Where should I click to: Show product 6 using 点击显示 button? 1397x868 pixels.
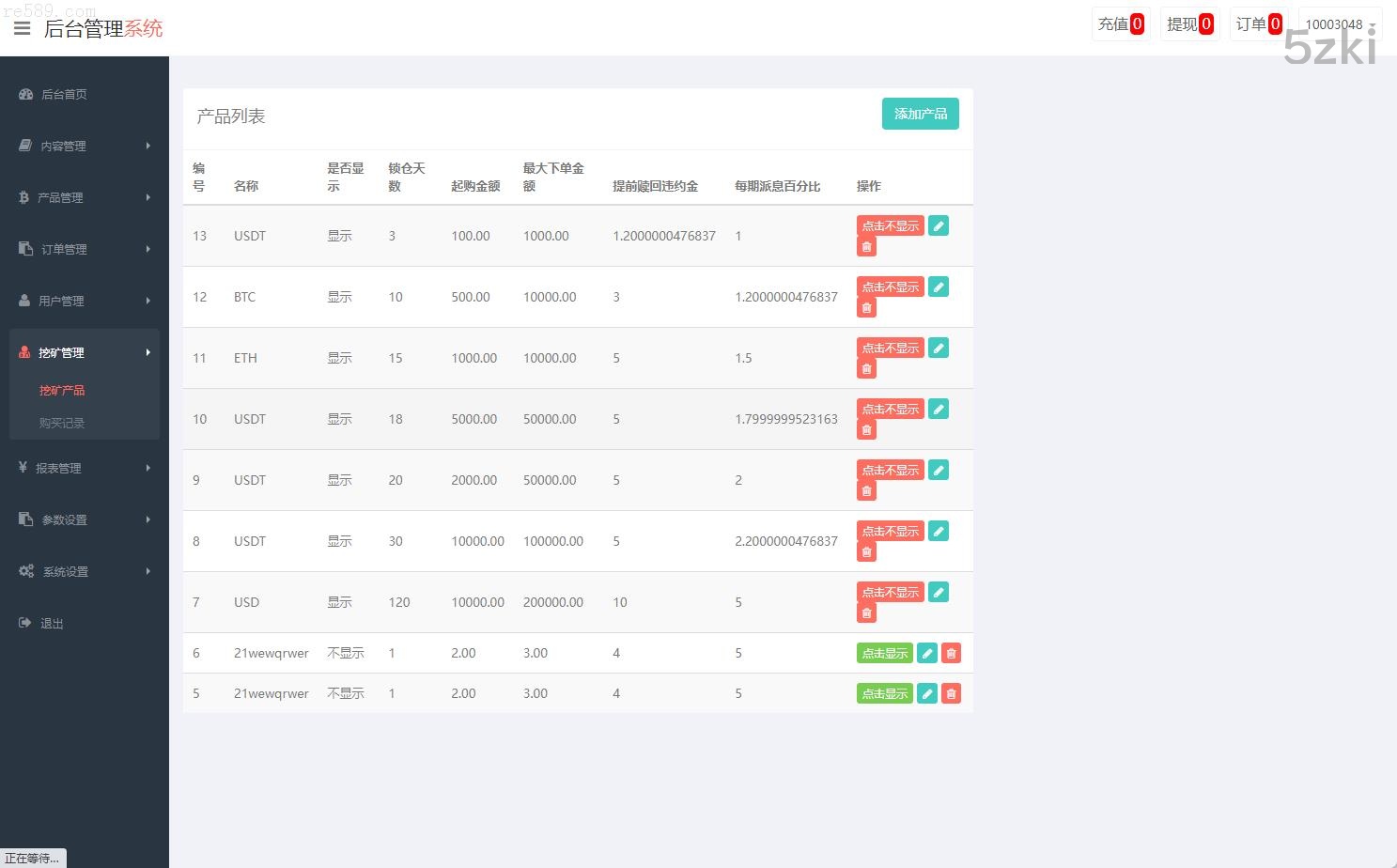(884, 653)
